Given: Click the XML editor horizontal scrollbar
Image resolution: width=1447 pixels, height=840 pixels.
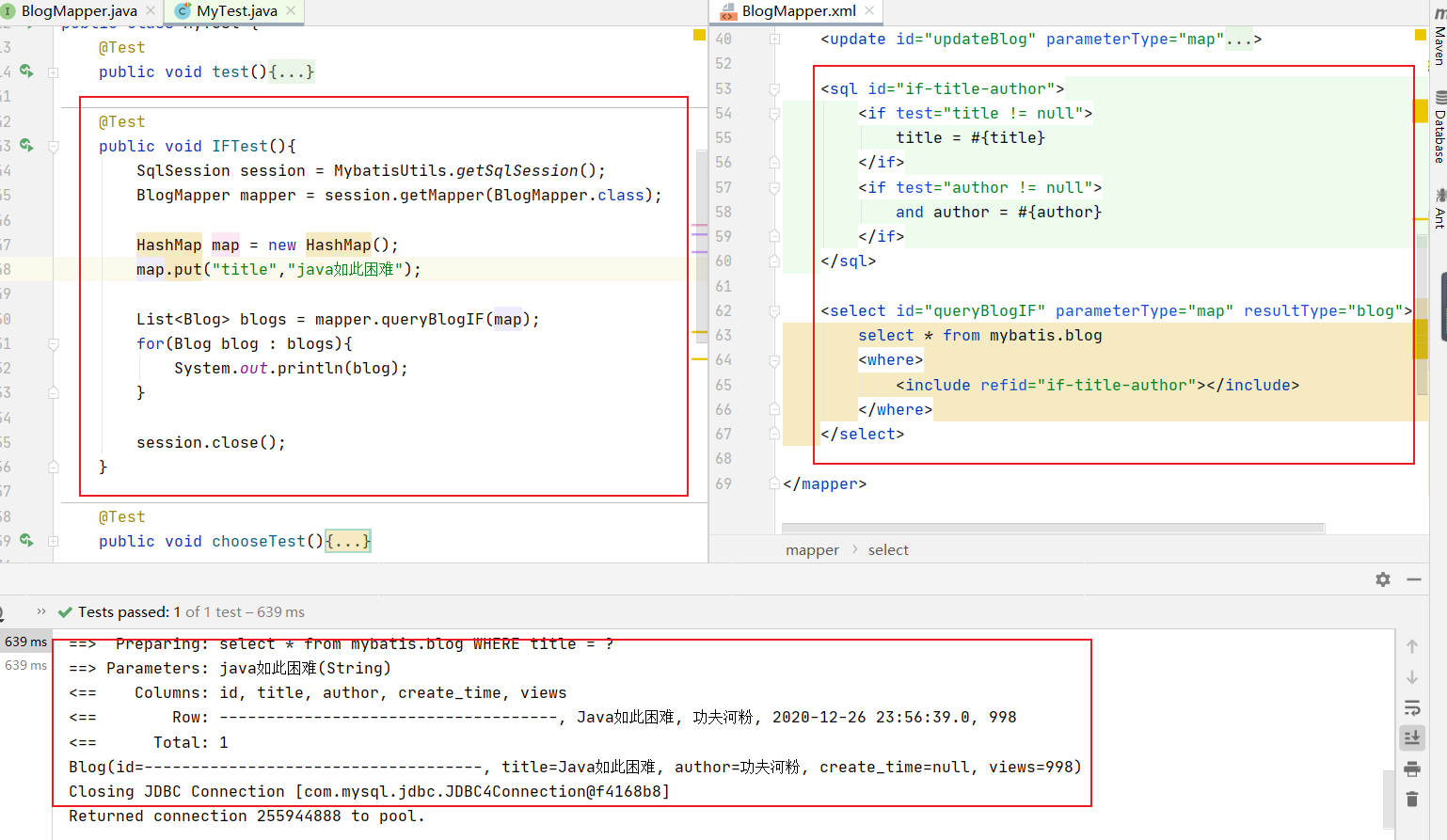Looking at the screenshot, I should point(1052,529).
